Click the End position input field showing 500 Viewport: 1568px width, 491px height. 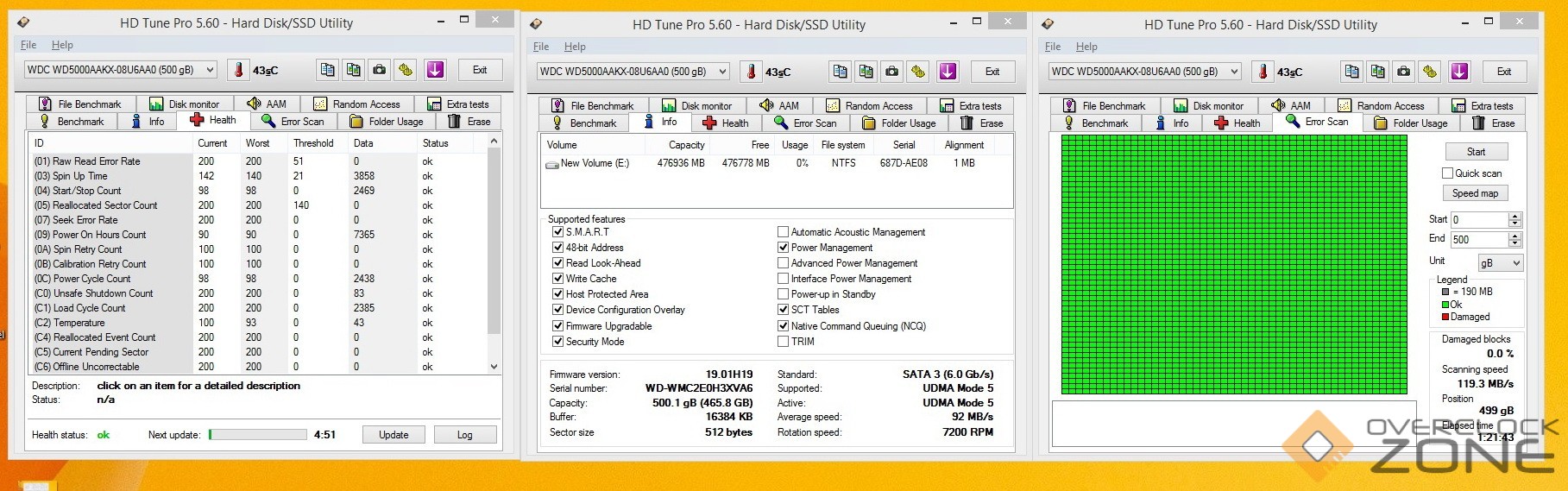(x=1479, y=240)
